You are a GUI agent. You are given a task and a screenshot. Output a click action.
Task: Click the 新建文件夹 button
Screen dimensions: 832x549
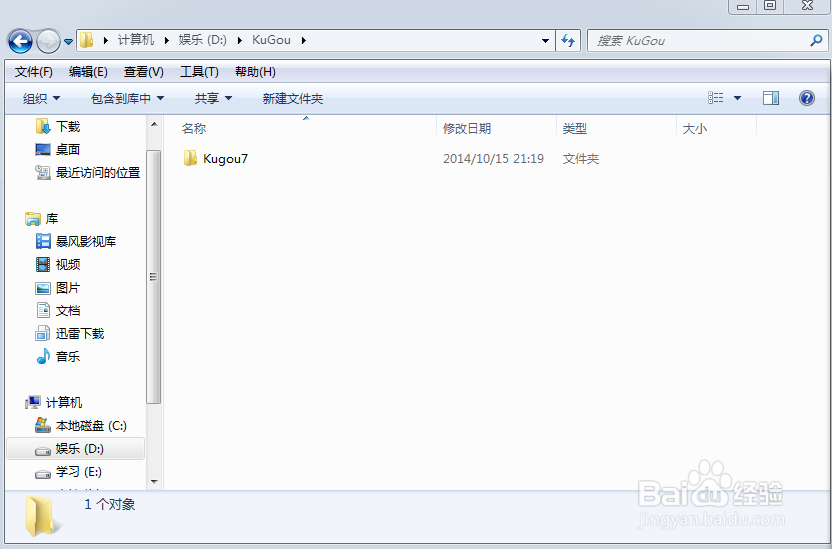pyautogui.click(x=292, y=98)
